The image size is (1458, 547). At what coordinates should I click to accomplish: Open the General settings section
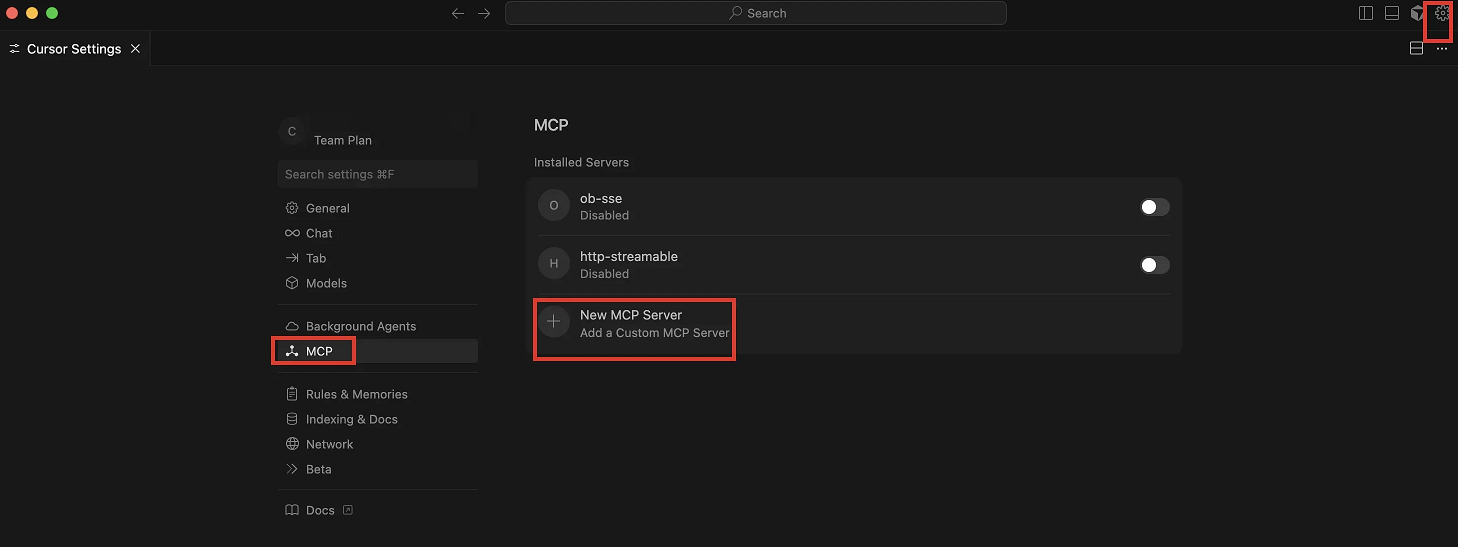(327, 208)
